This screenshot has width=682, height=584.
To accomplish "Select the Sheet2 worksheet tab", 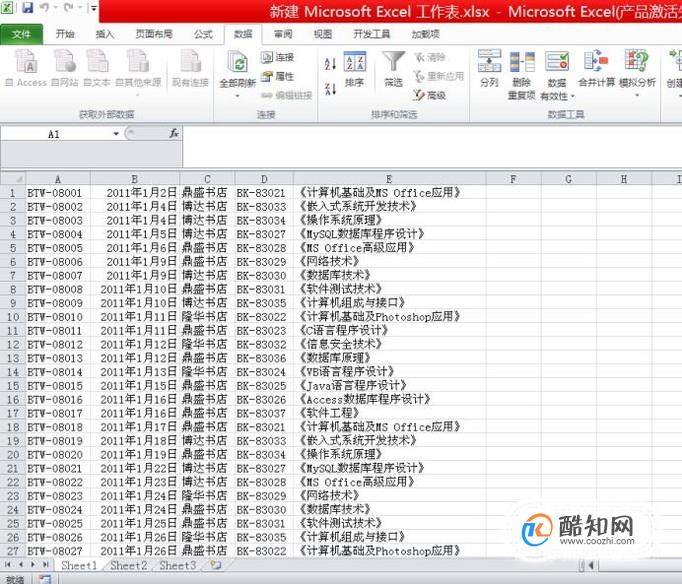I will 129,565.
